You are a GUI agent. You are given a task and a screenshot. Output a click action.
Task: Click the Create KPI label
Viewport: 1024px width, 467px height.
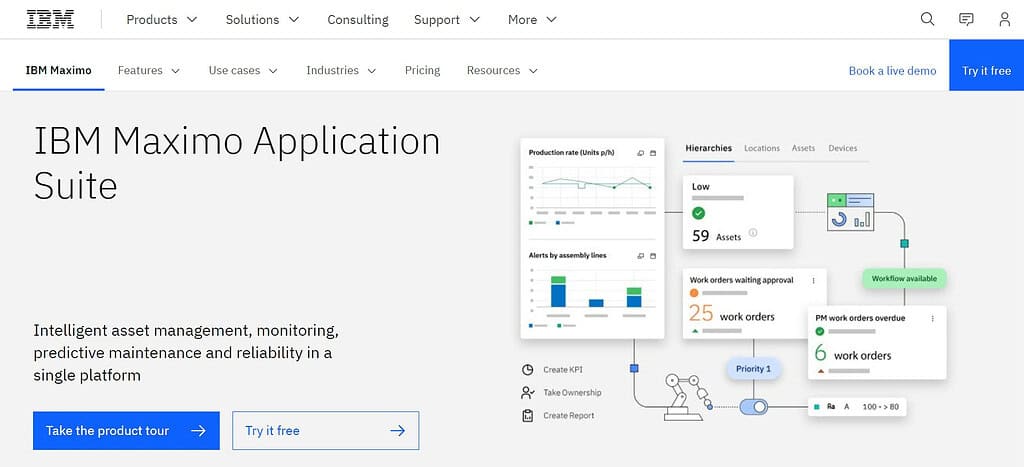(563, 370)
